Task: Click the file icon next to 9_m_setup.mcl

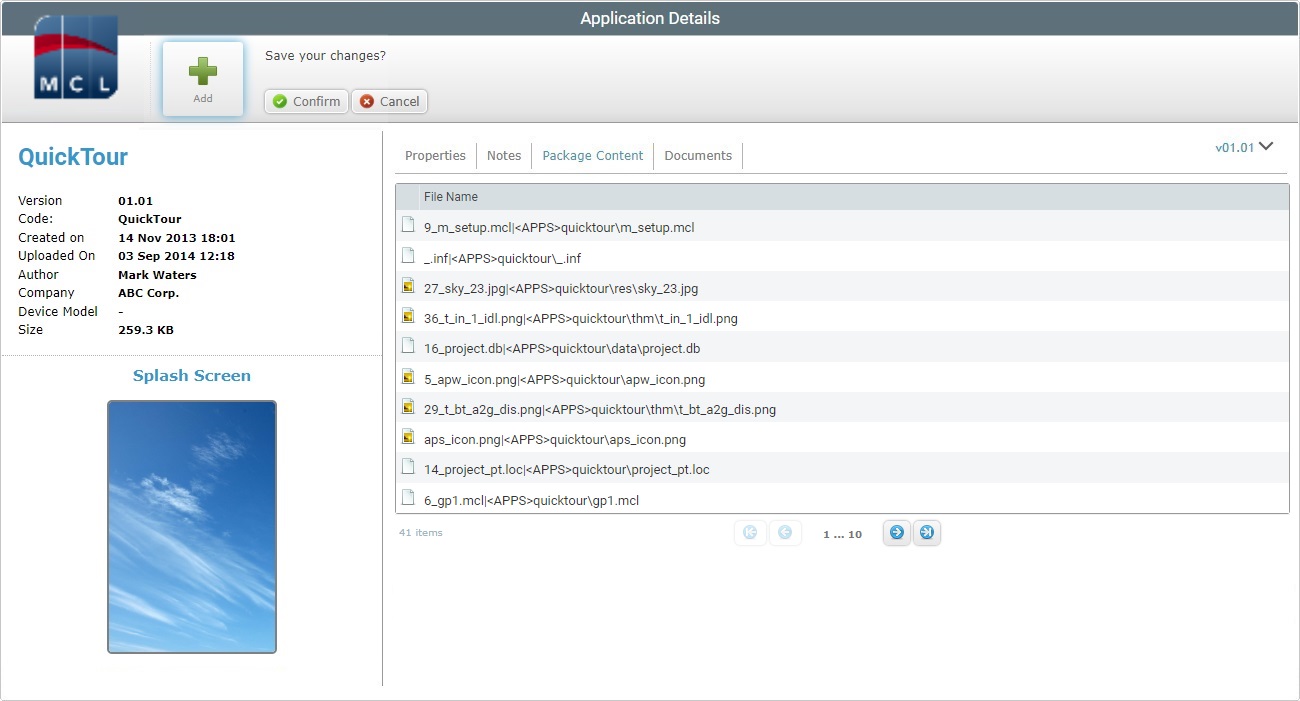Action: [408, 225]
